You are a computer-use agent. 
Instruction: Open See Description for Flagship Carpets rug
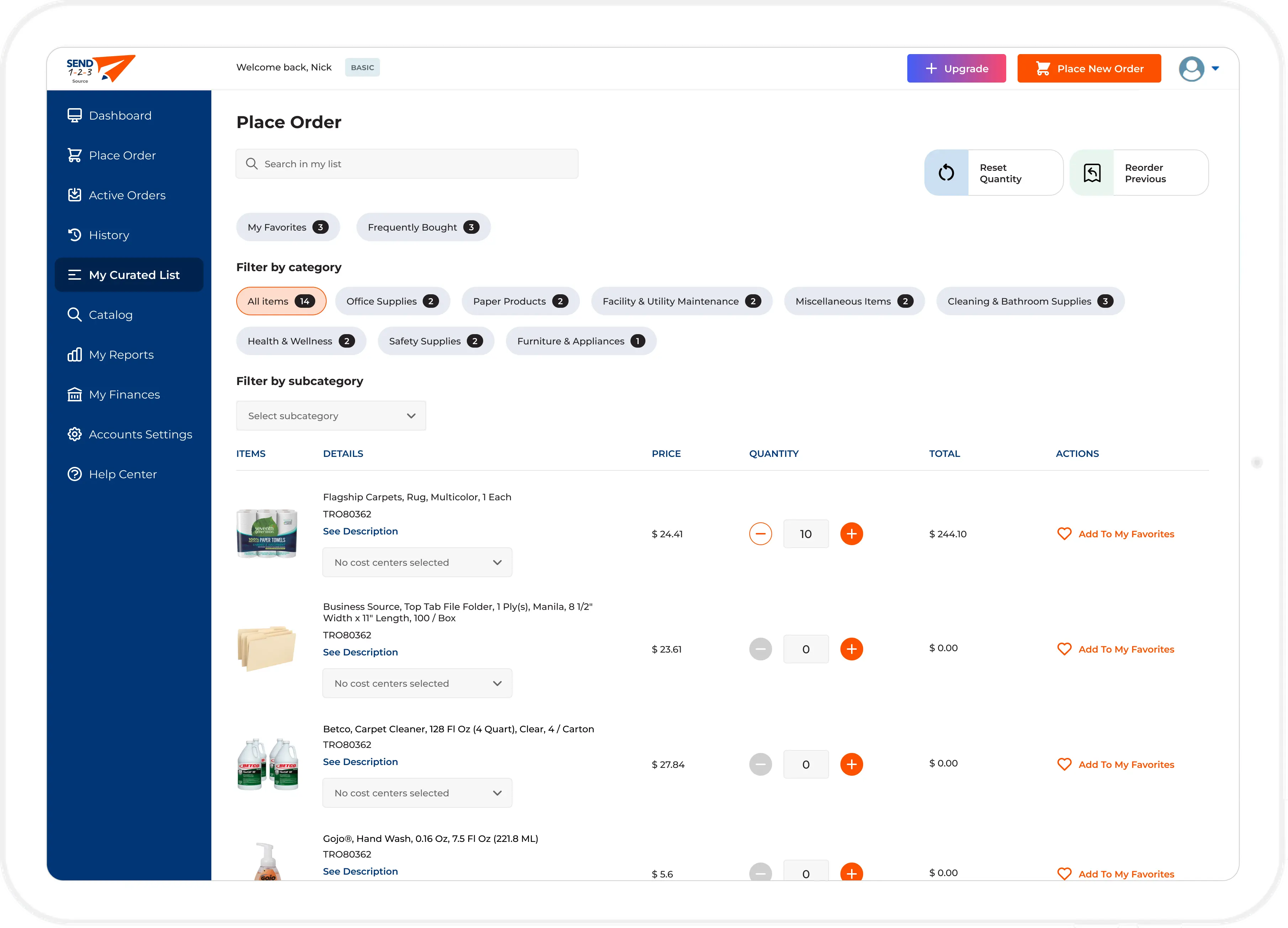click(x=360, y=531)
